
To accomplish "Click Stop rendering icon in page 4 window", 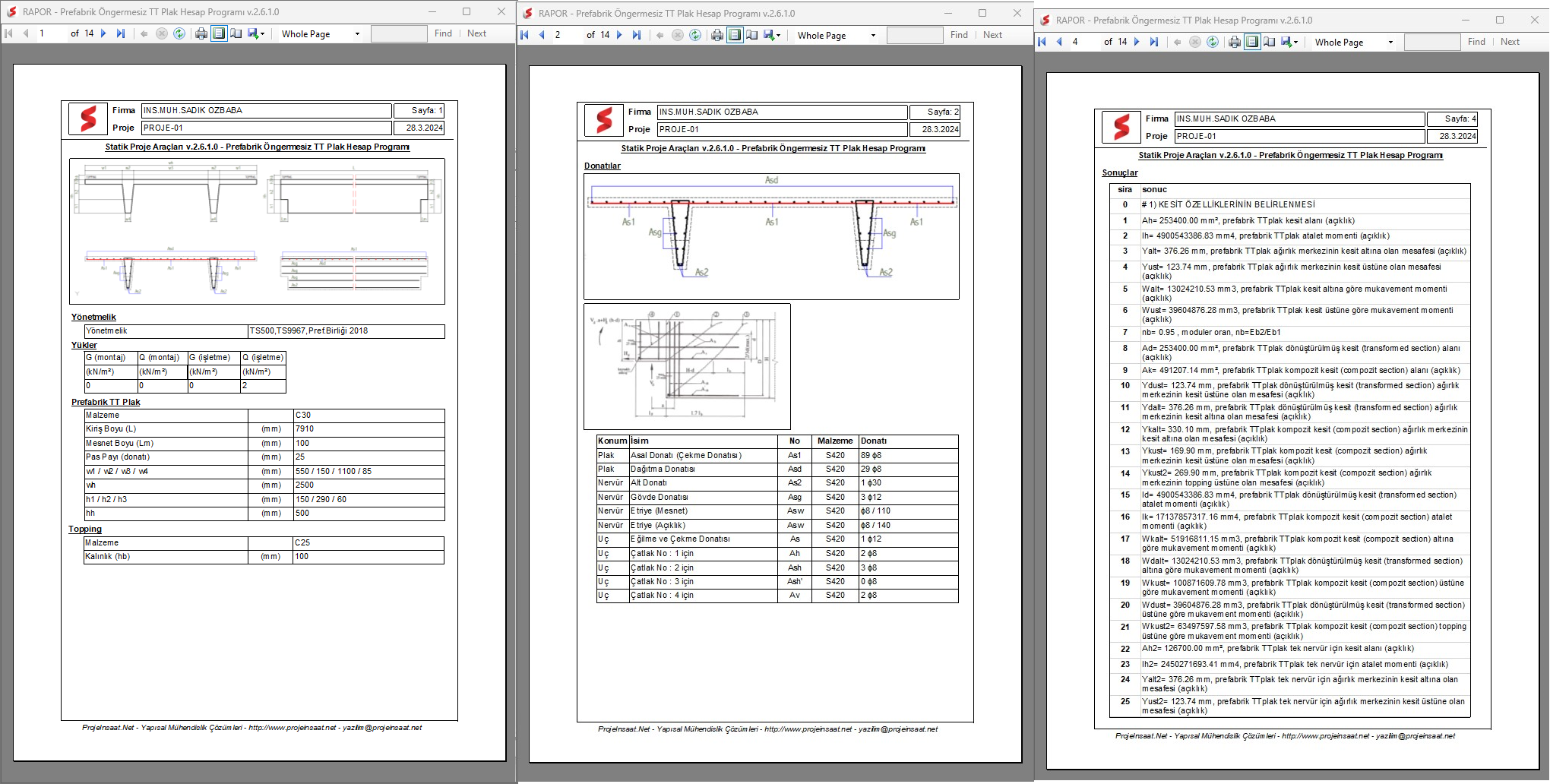I will 1195,42.
